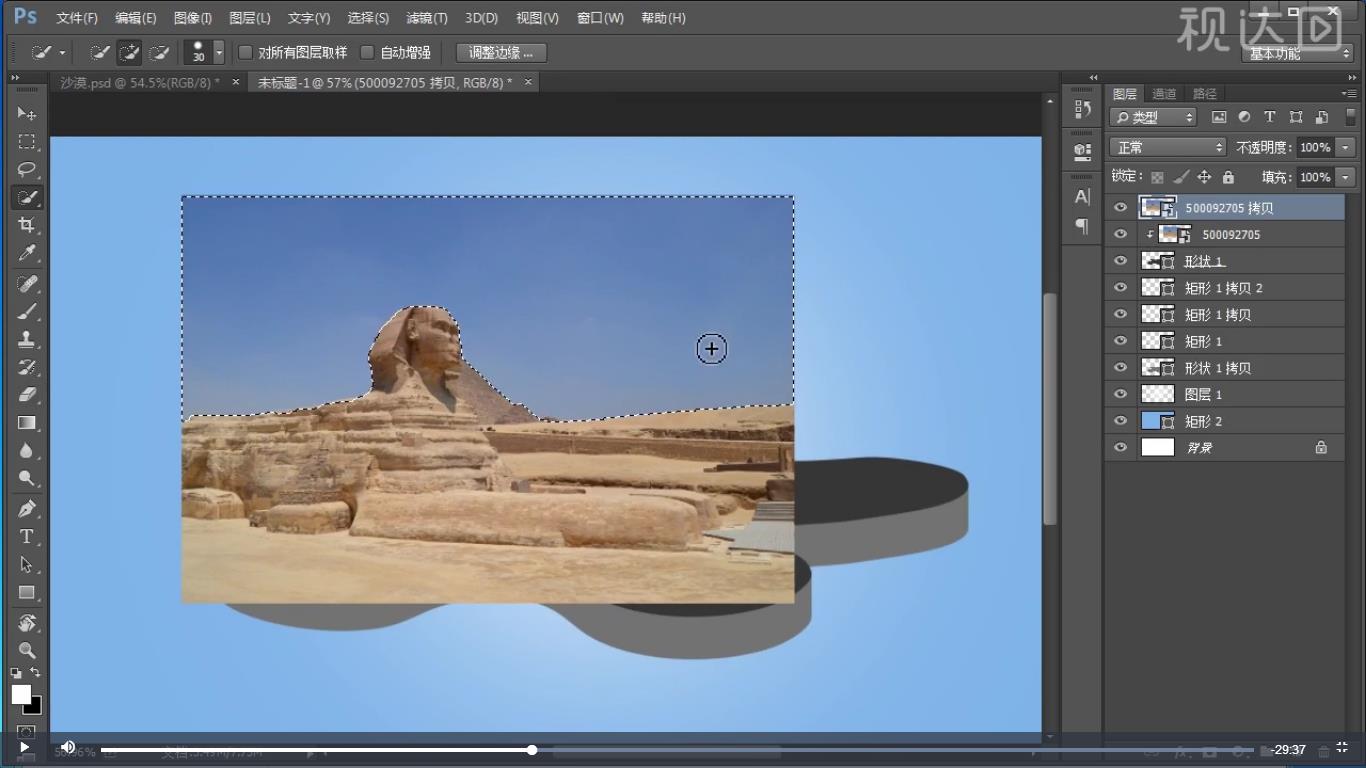Screen dimensions: 1366x768
Task: Open the 基本功能 workspace dropdown
Action: tap(1298, 54)
